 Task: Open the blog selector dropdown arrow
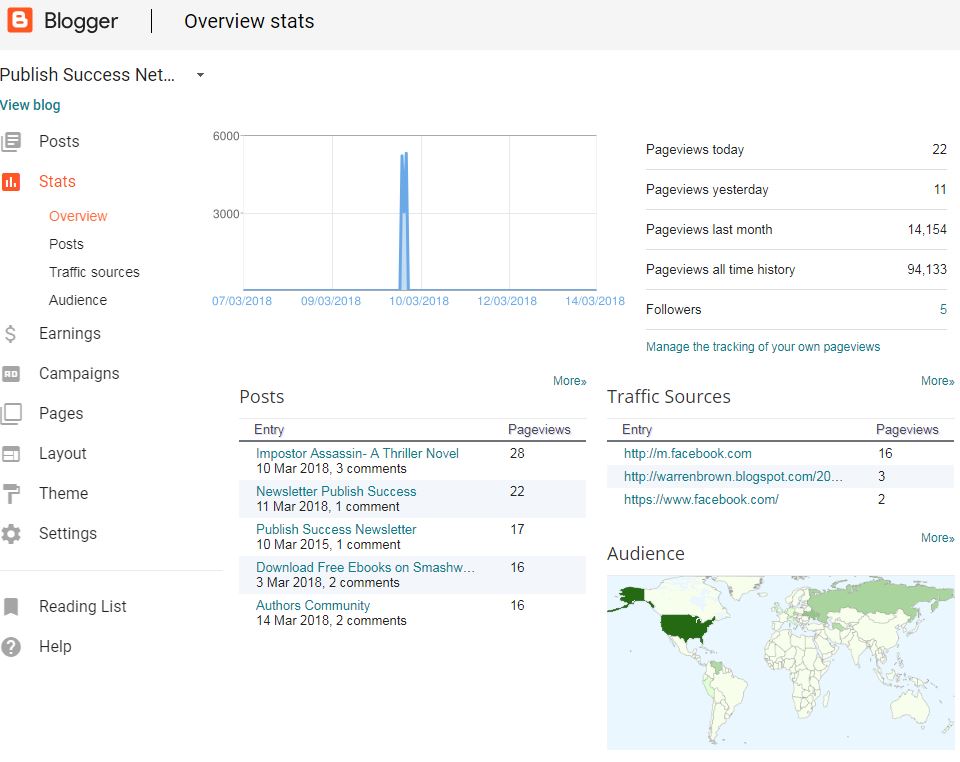click(200, 75)
